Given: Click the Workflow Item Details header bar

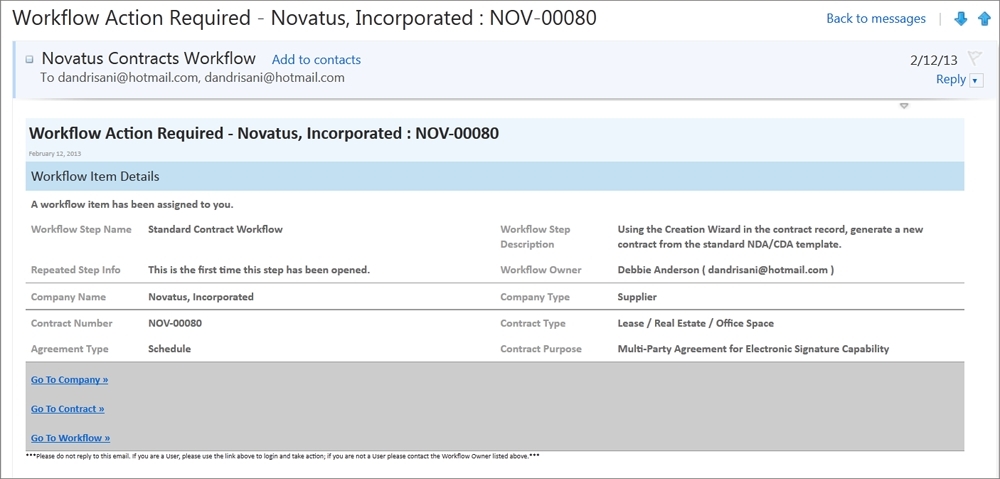Looking at the screenshot, I should (x=495, y=176).
